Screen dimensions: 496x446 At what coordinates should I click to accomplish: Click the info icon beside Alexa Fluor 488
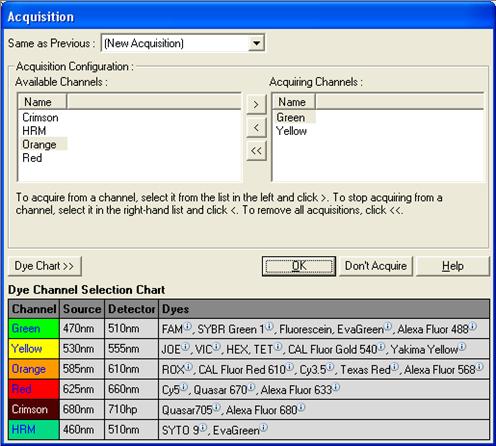pos(473,326)
